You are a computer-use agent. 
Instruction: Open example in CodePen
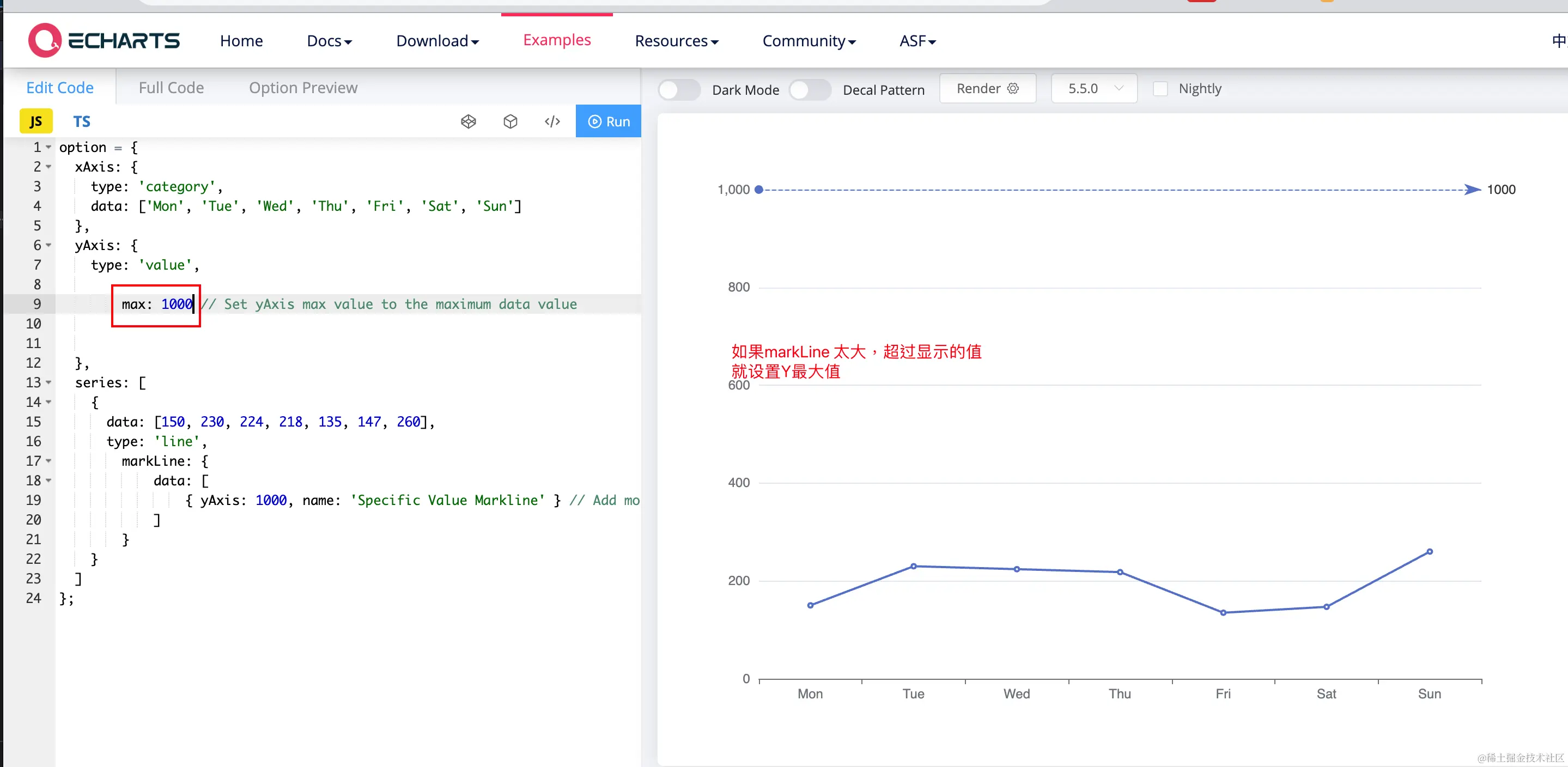[469, 121]
